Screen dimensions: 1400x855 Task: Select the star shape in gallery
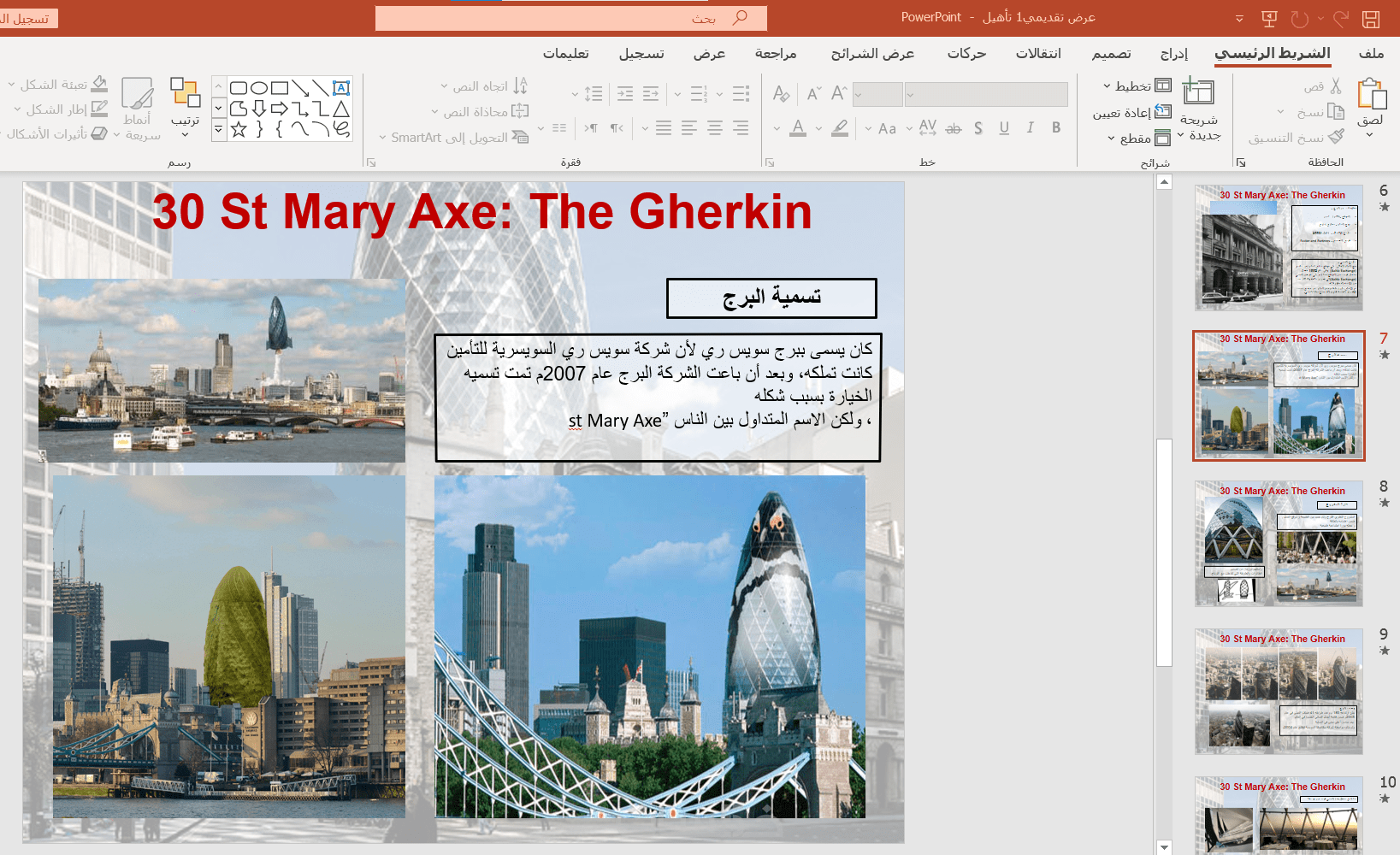click(x=239, y=130)
